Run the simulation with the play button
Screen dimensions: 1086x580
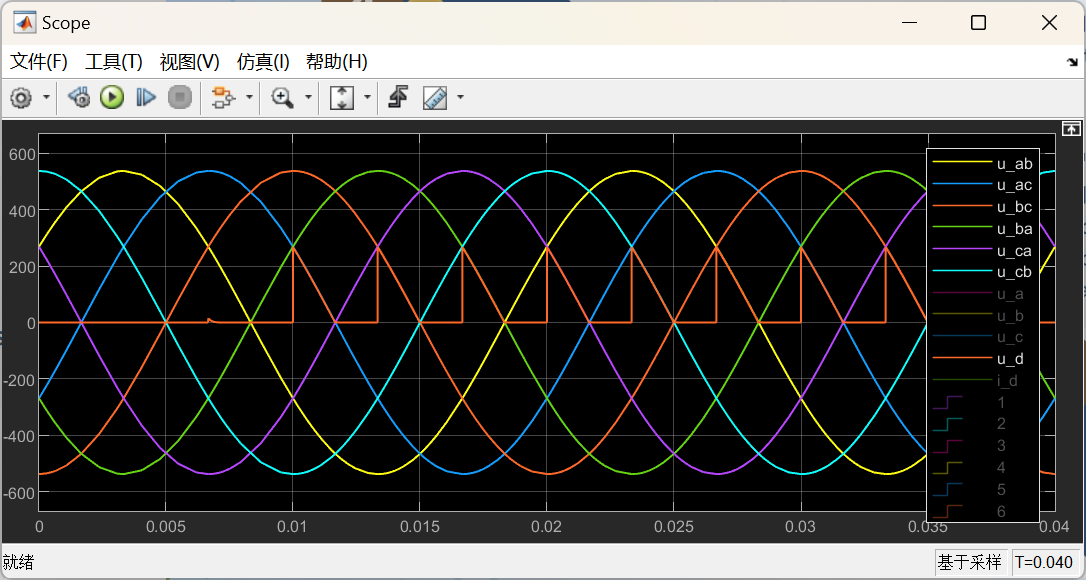(x=112, y=98)
